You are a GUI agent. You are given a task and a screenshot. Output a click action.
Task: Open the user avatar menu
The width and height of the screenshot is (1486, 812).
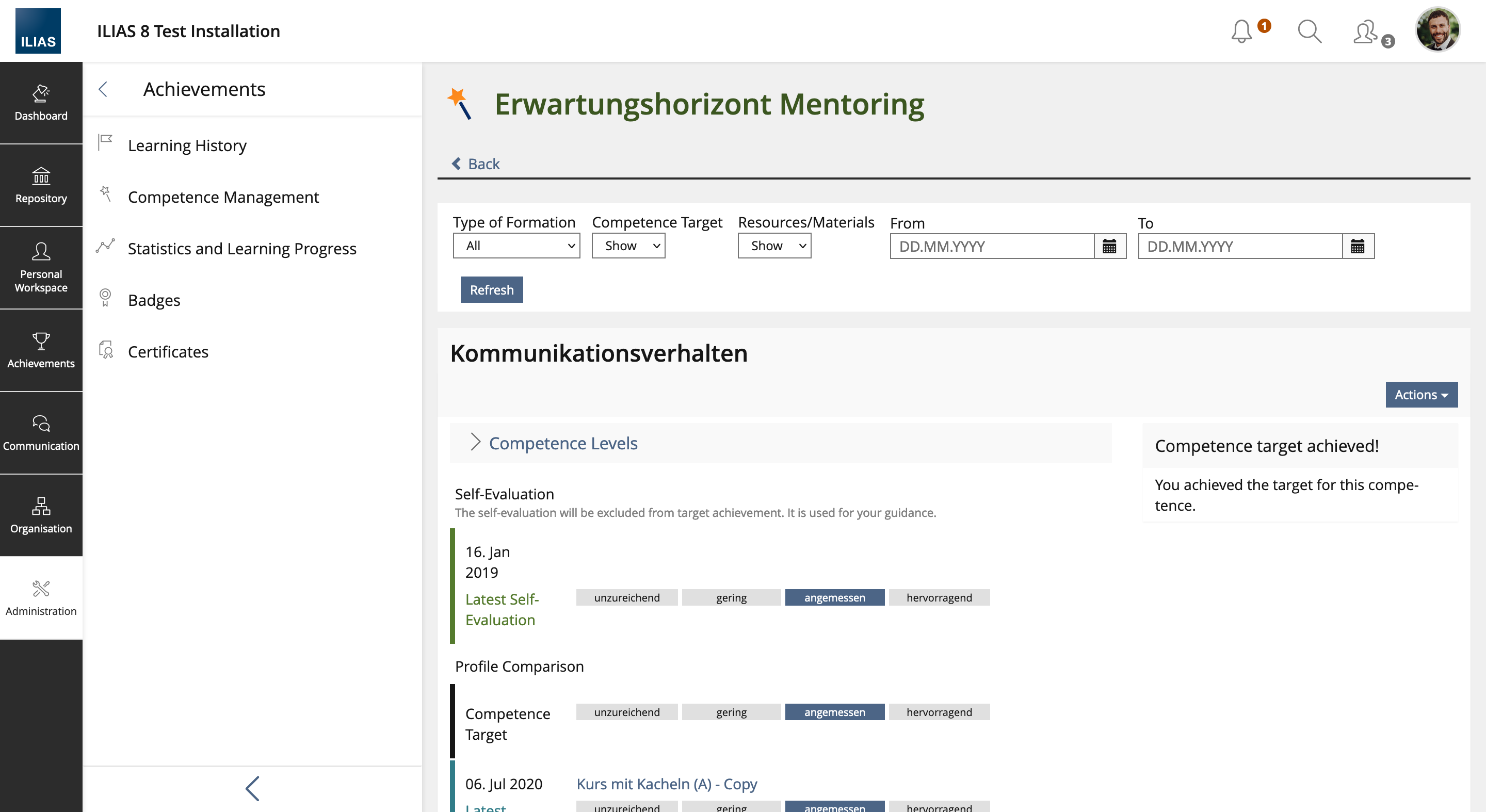coord(1437,30)
